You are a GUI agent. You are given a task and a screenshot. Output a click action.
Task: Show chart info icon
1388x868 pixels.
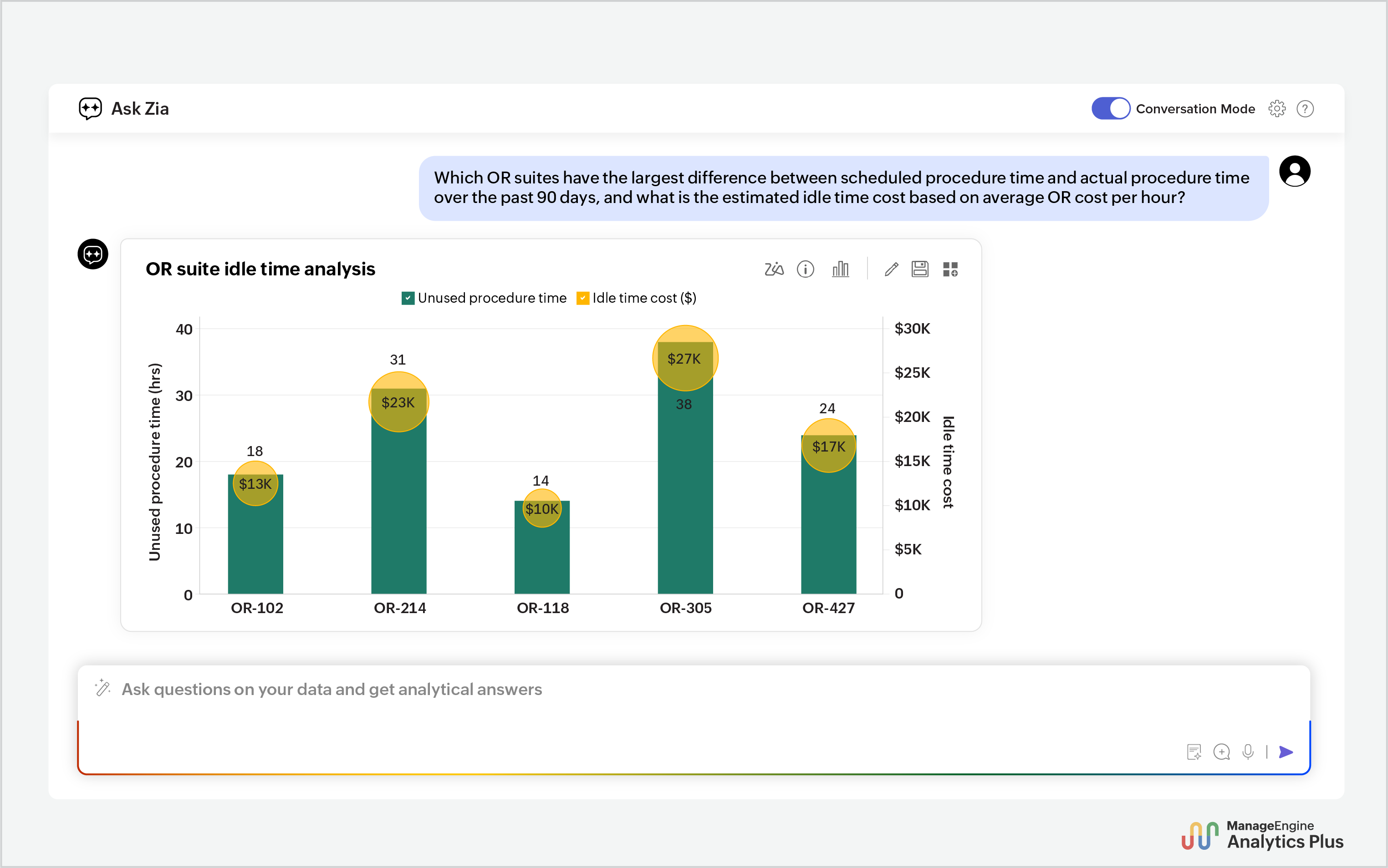(x=805, y=269)
